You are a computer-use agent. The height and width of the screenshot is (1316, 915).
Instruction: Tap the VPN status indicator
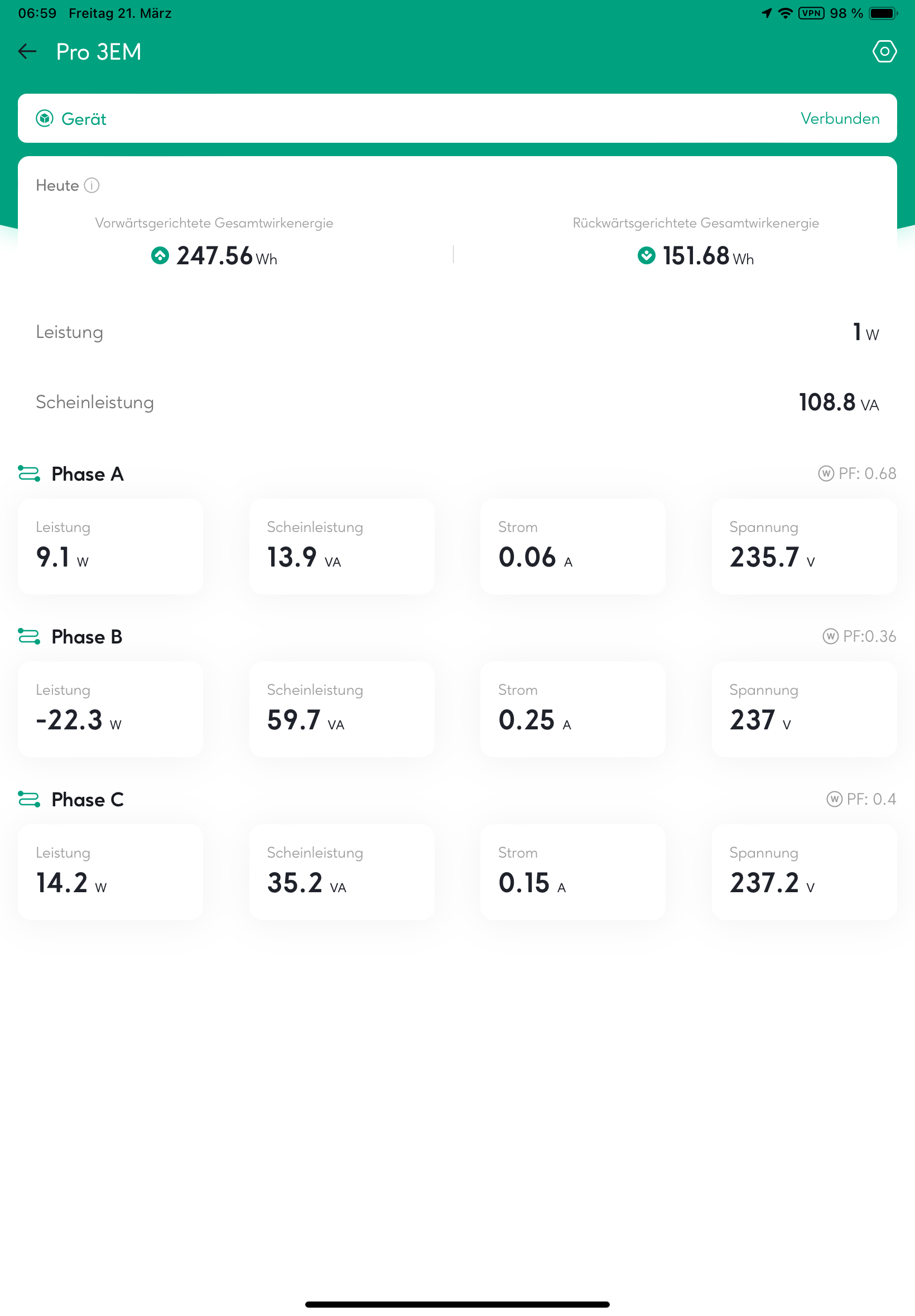pyautogui.click(x=811, y=13)
